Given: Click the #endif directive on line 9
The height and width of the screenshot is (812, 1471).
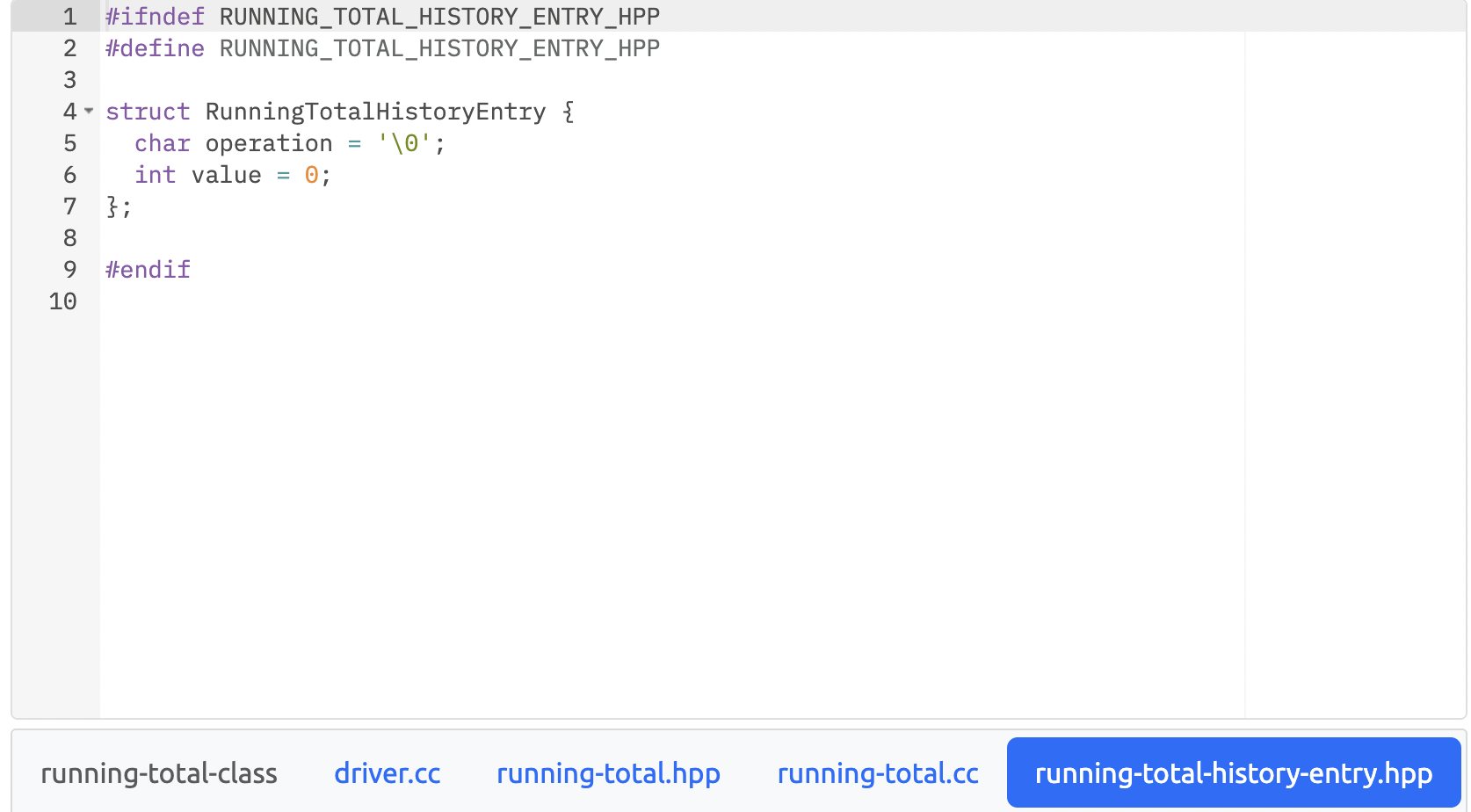Looking at the screenshot, I should coord(147,270).
